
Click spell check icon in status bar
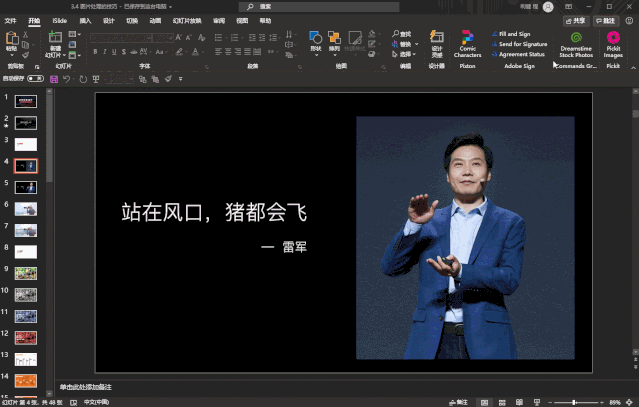pos(73,403)
